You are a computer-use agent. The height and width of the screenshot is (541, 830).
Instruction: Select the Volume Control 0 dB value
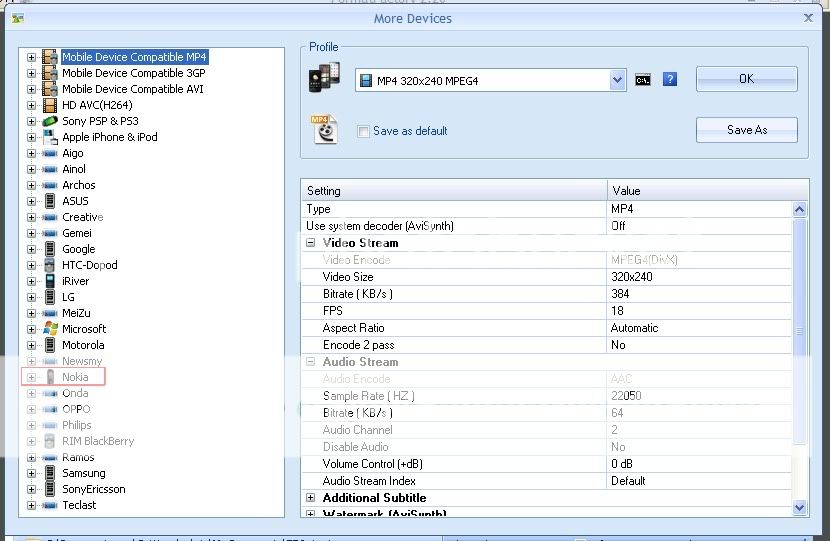click(698, 464)
